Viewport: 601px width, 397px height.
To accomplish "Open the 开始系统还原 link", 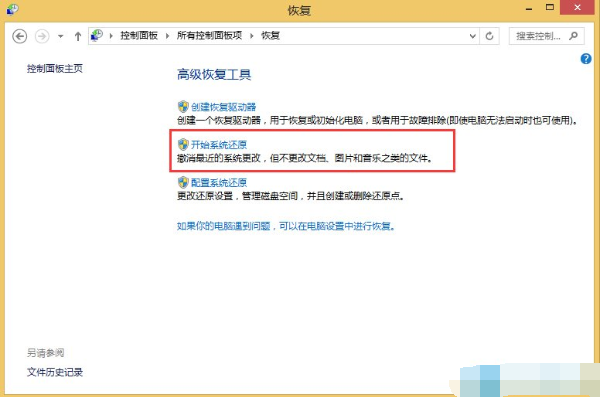I will [x=219, y=145].
